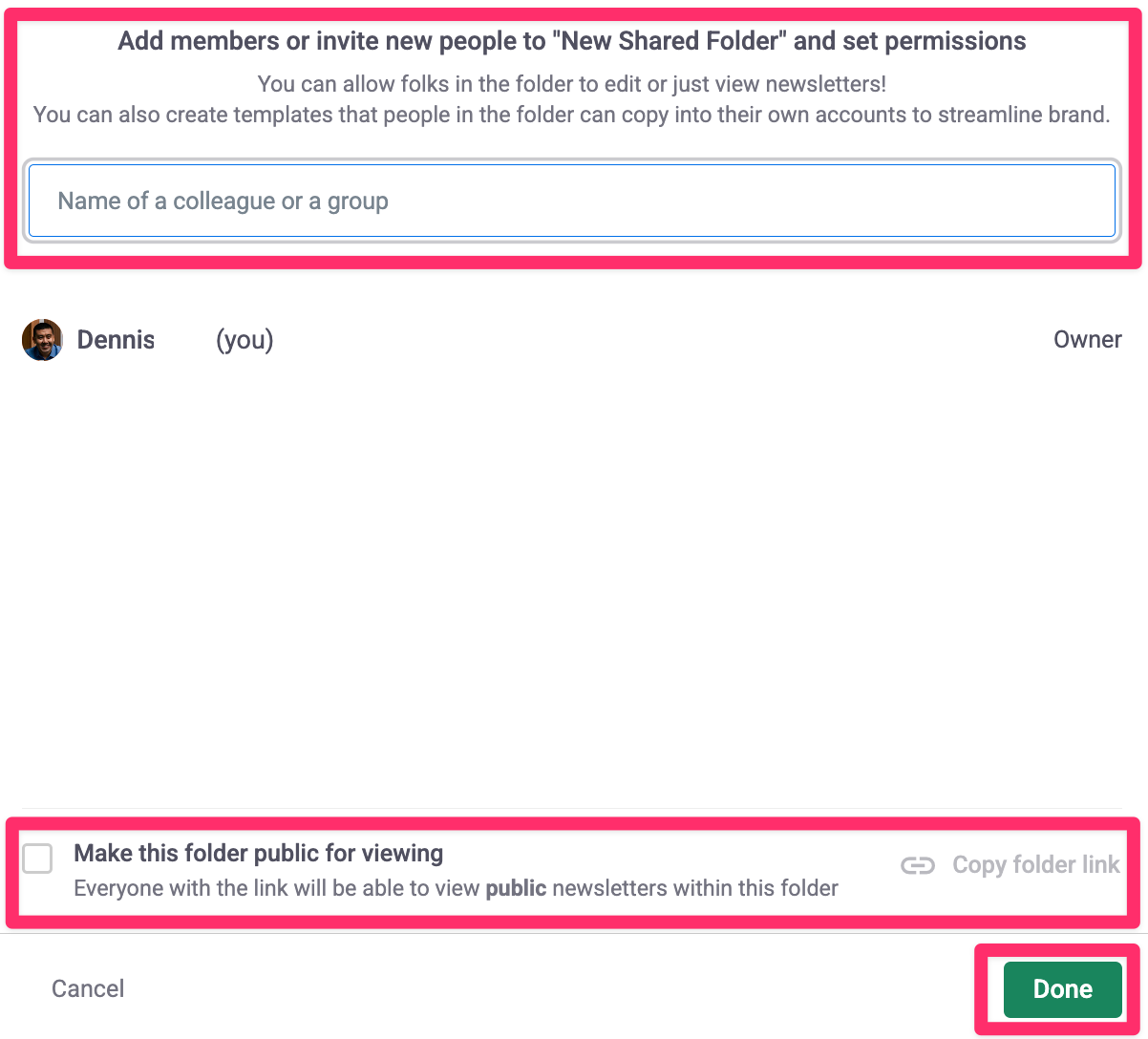Focus the colleague or group name field
This screenshot has height=1039, width=1148.
pyautogui.click(x=571, y=201)
